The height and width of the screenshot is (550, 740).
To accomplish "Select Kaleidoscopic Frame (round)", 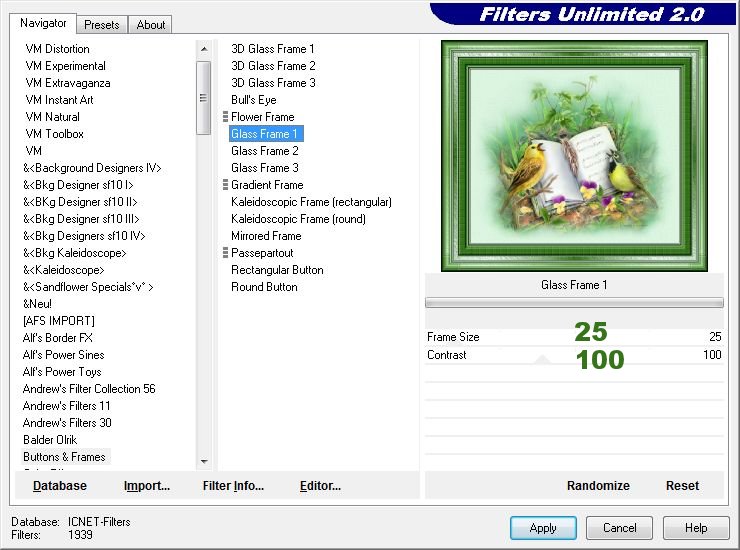I will coord(298,219).
